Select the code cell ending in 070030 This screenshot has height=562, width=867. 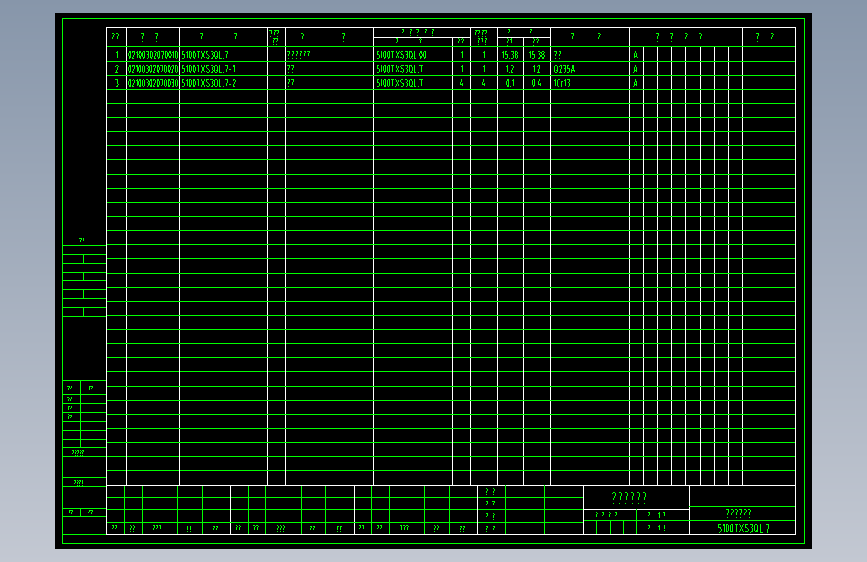[153, 83]
